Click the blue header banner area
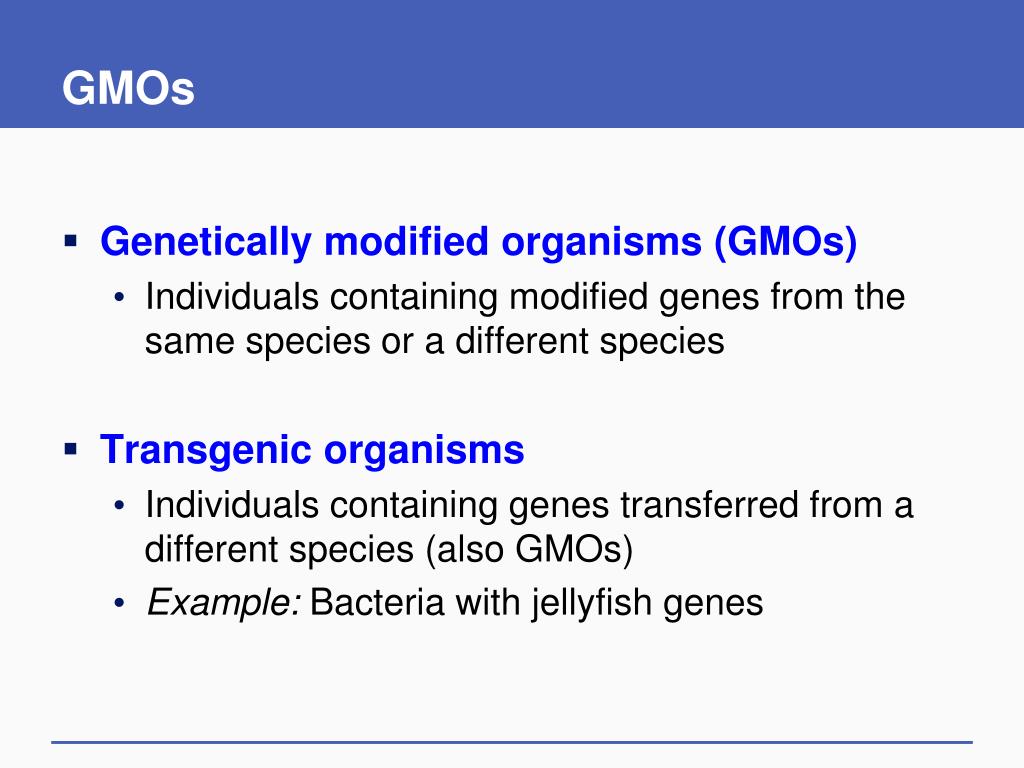The width and height of the screenshot is (1024, 768). coord(512,64)
